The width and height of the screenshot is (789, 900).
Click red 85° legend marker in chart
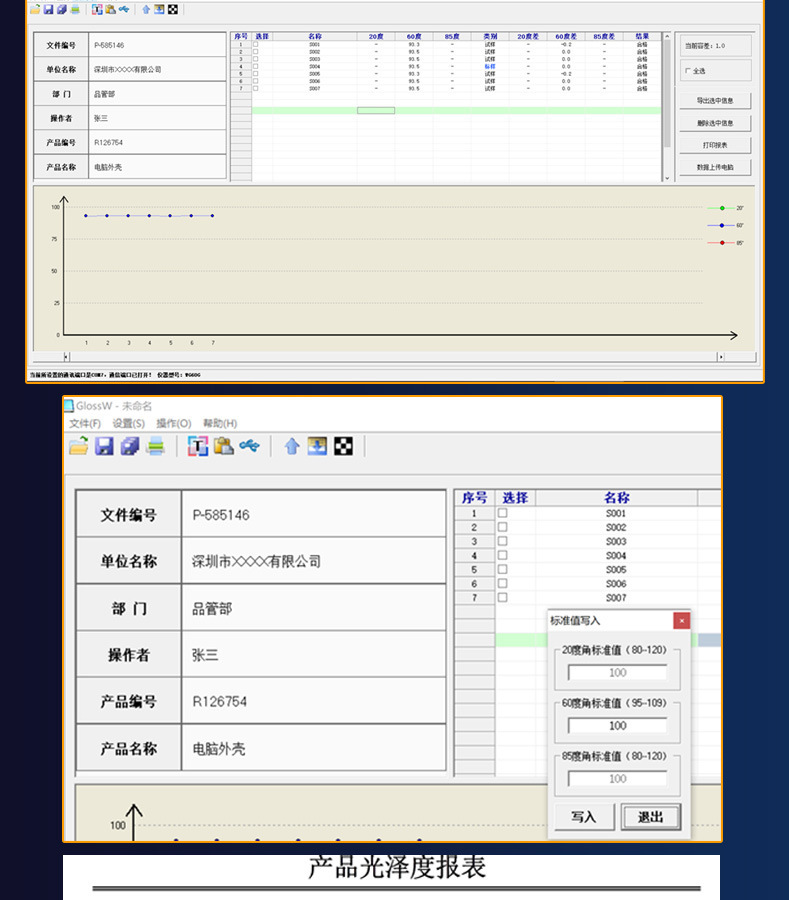pyautogui.click(x=722, y=243)
